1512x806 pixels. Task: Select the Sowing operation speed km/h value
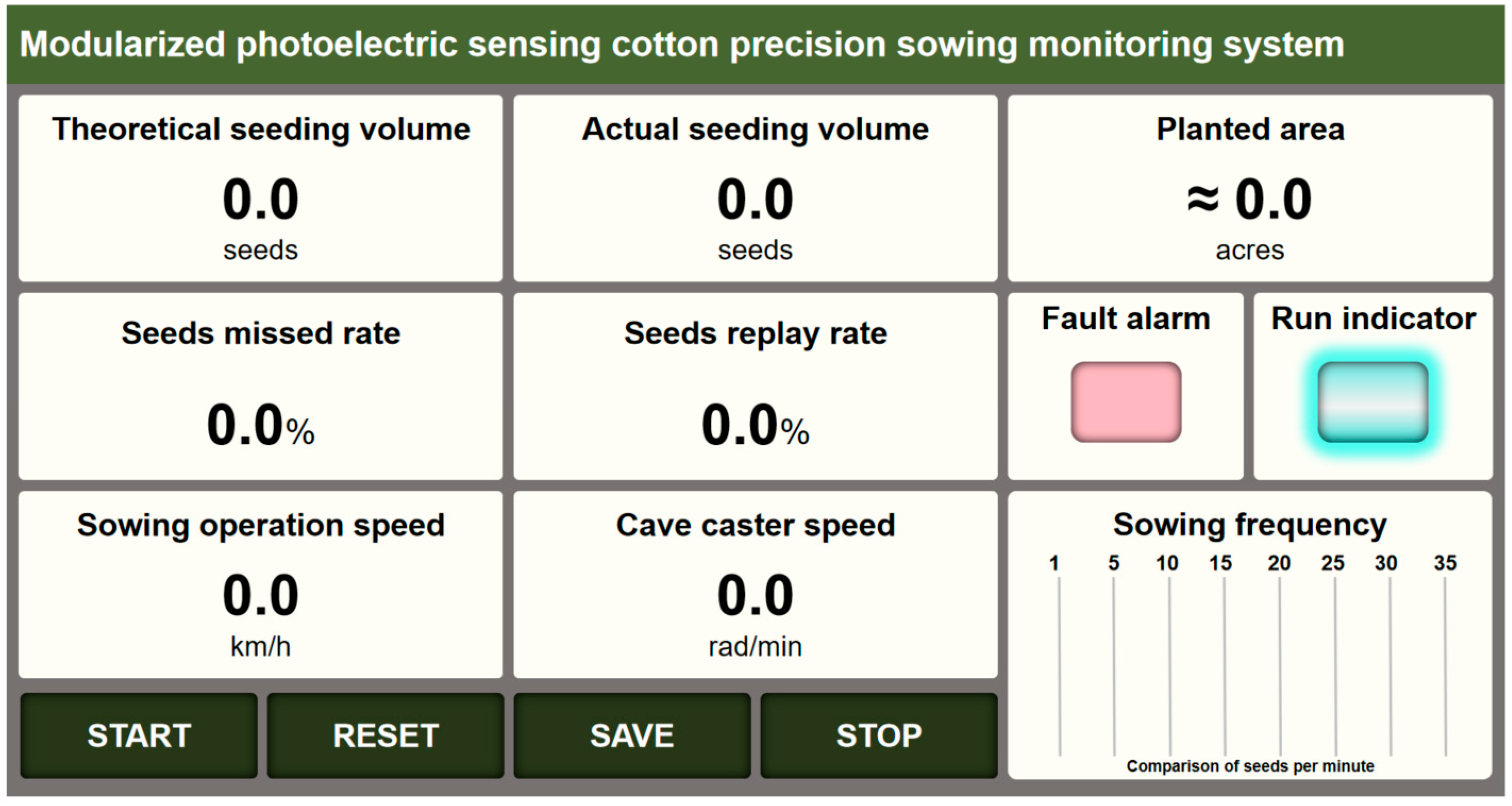pos(261,595)
